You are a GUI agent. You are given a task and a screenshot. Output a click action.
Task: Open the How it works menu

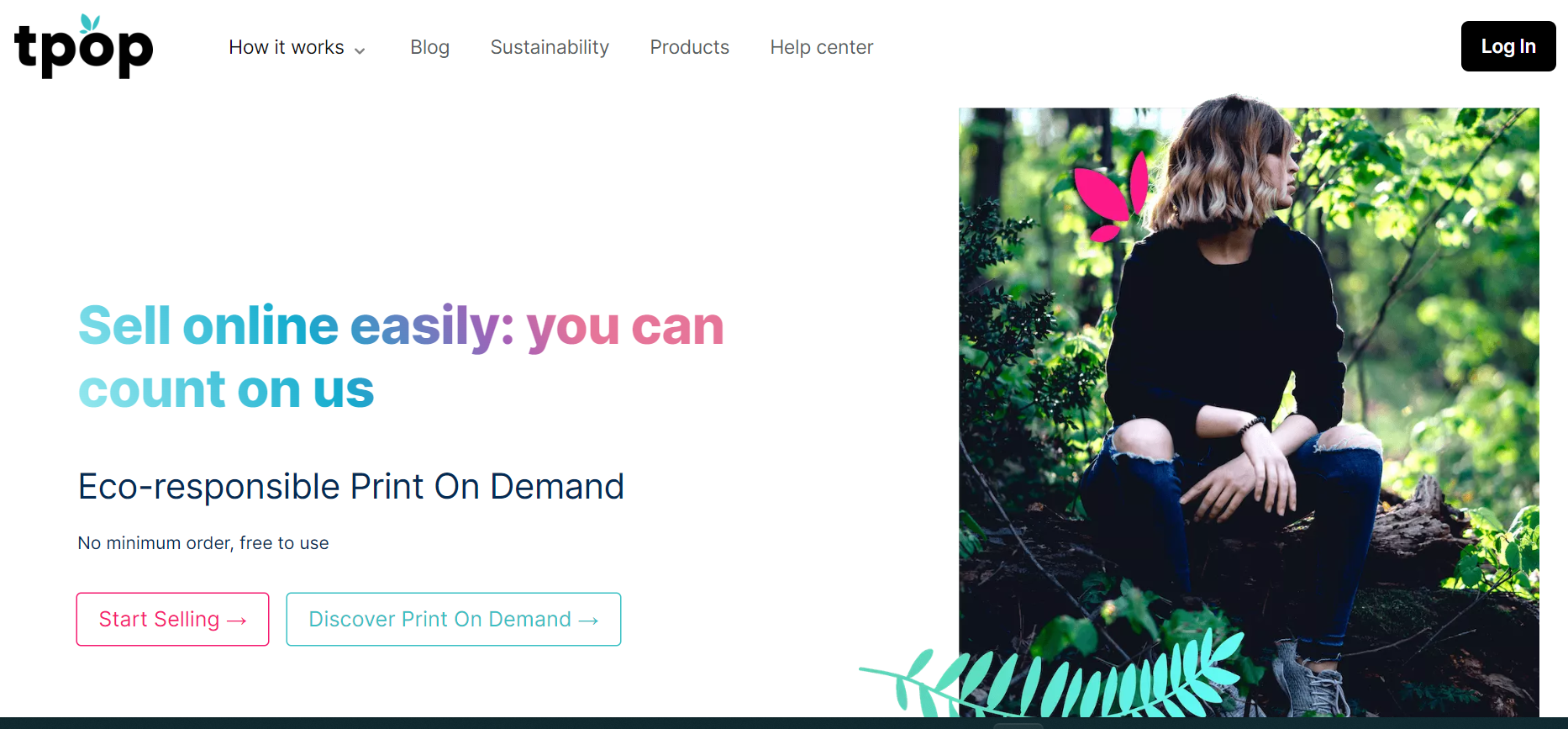(x=297, y=47)
